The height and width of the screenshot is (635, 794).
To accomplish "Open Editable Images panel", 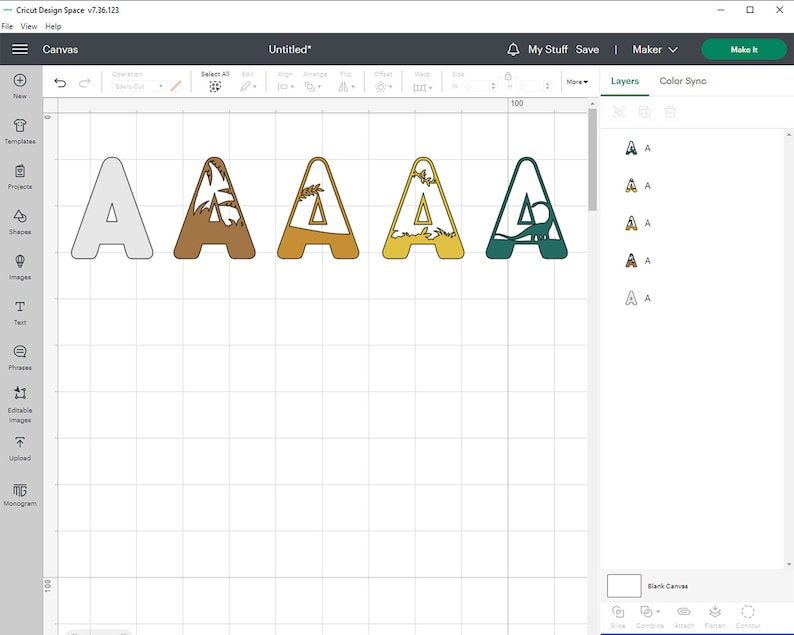I will click(x=20, y=405).
